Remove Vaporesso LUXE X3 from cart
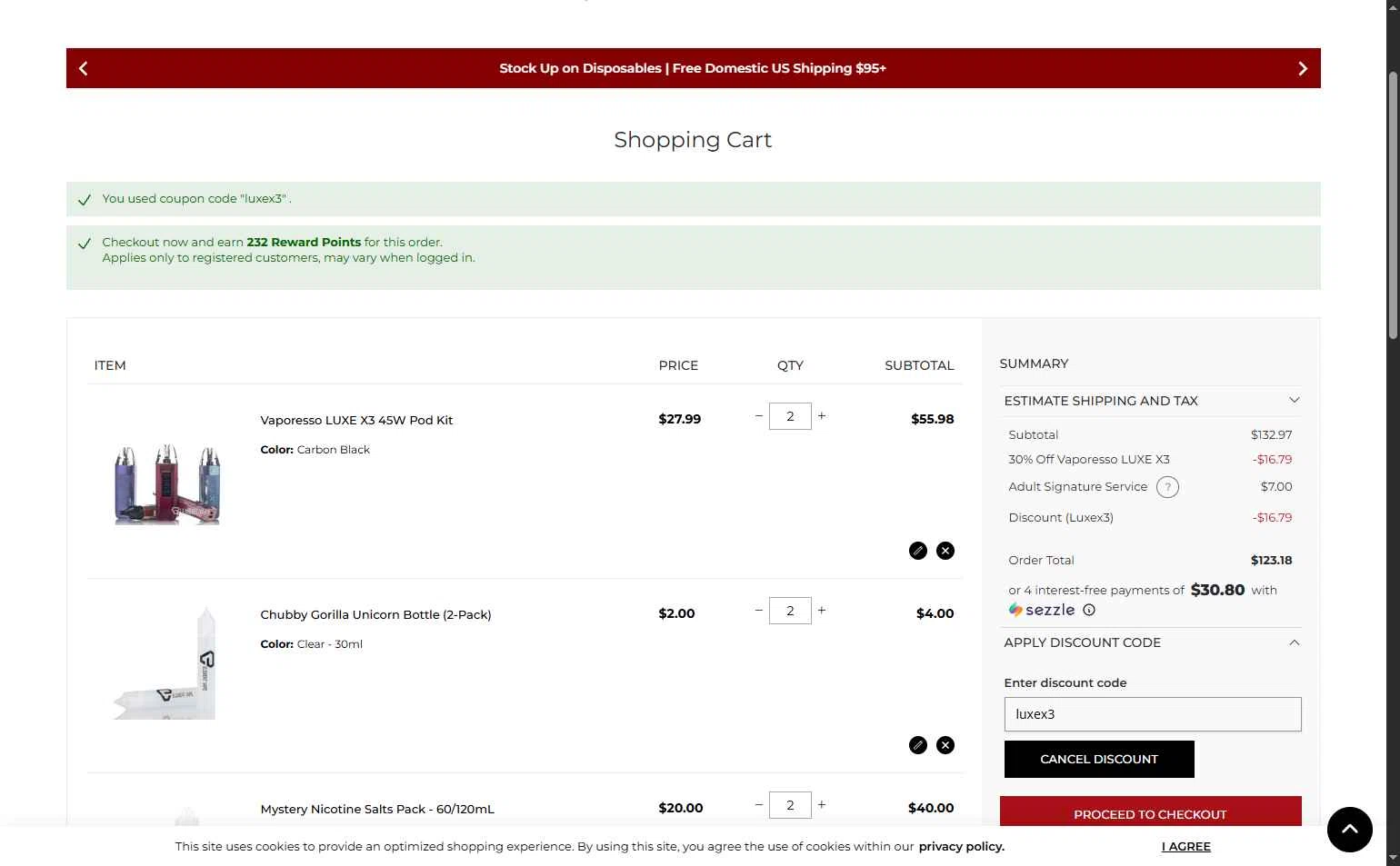 coord(945,551)
